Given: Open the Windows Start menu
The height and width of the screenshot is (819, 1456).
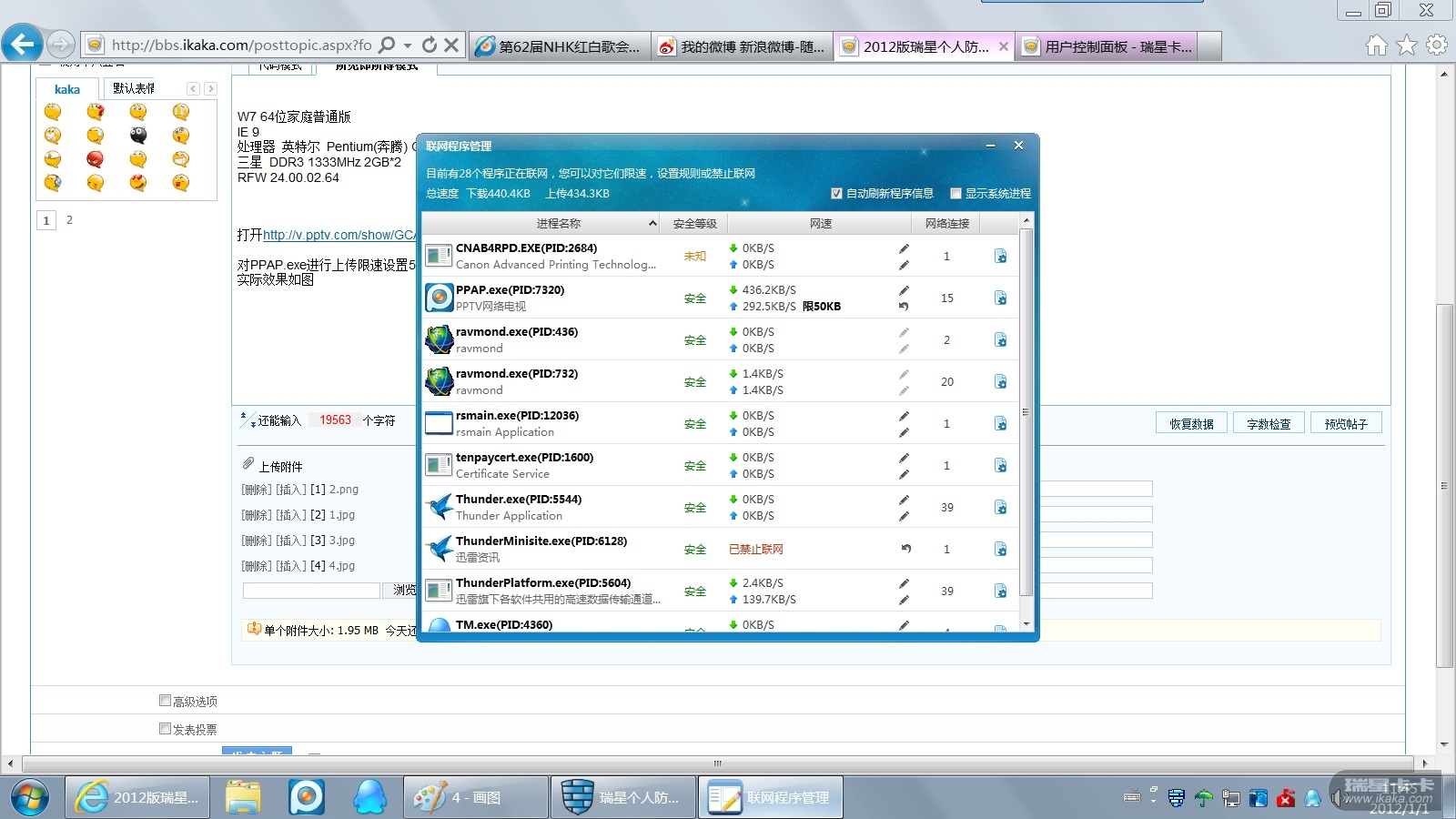Looking at the screenshot, I should pyautogui.click(x=30, y=798).
